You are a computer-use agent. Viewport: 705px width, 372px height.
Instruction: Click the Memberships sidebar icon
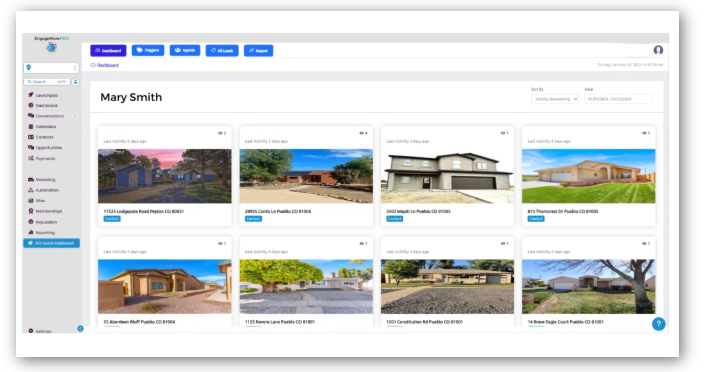31,211
